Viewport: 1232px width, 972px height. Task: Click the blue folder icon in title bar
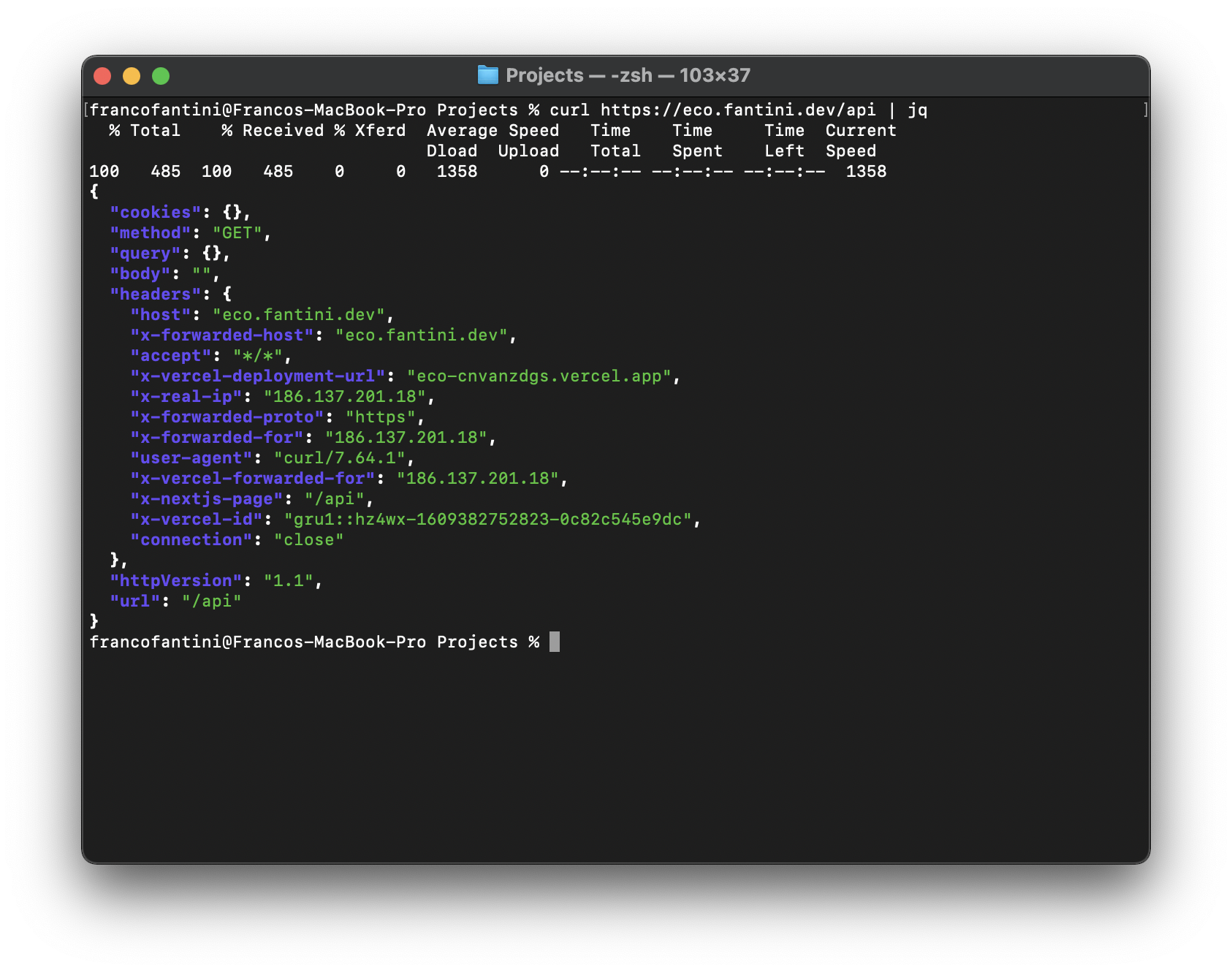487,75
